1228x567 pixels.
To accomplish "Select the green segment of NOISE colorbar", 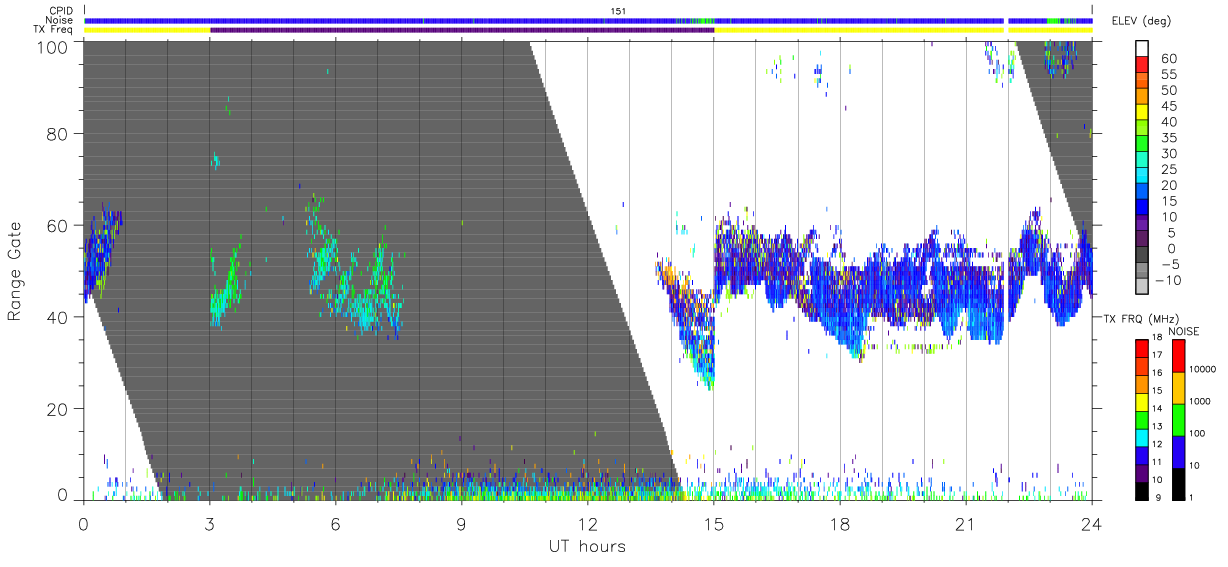I will coord(1178,420).
